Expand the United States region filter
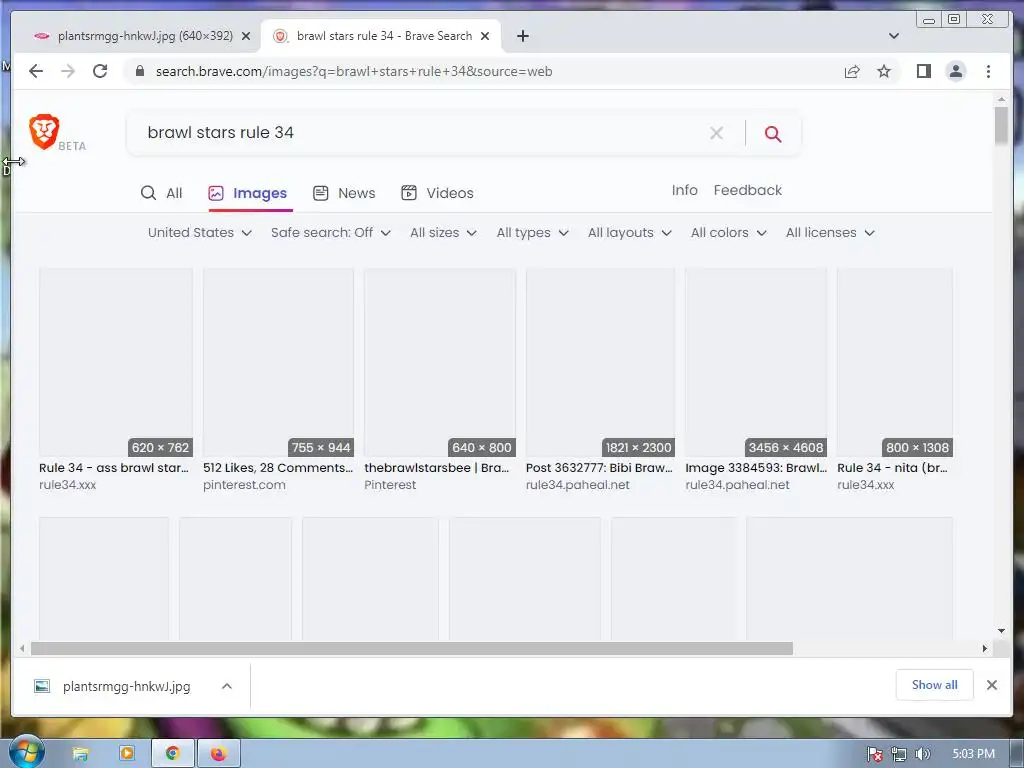 point(200,232)
